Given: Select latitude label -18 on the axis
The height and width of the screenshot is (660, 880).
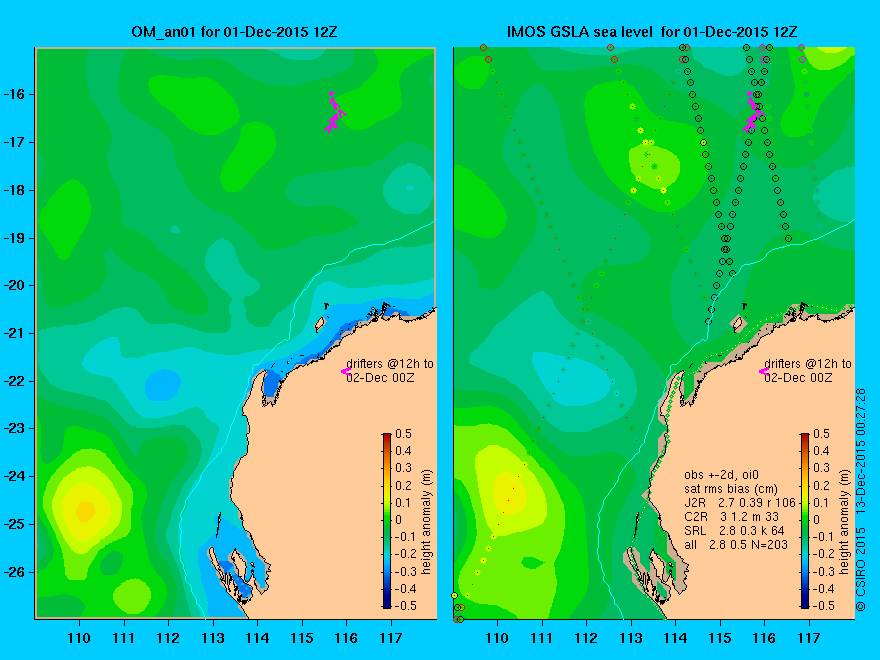Looking at the screenshot, I should [x=15, y=190].
